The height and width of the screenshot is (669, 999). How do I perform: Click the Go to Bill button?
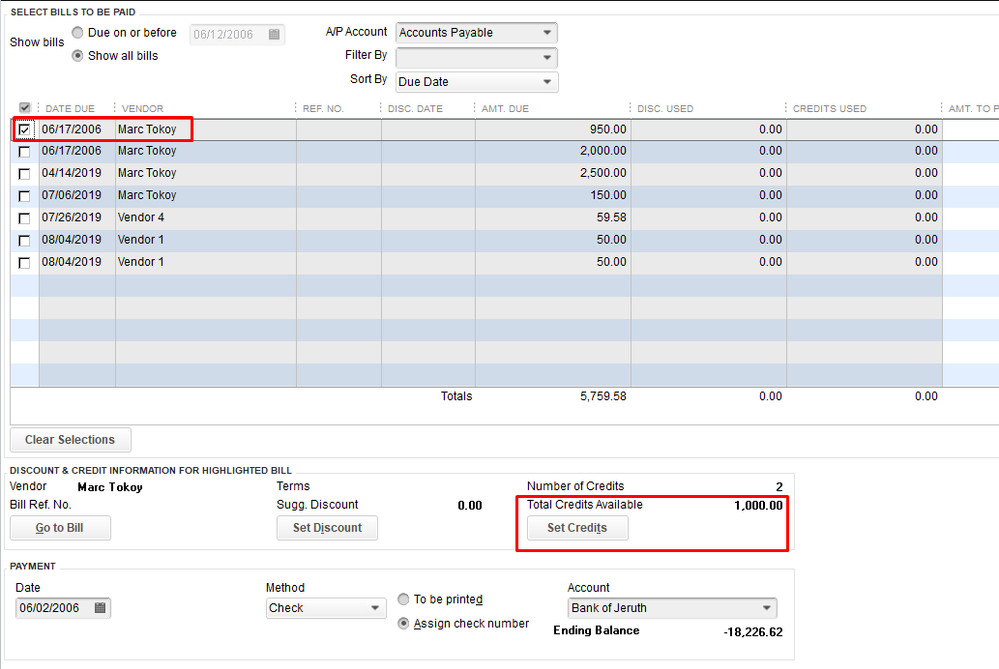pyautogui.click(x=60, y=528)
